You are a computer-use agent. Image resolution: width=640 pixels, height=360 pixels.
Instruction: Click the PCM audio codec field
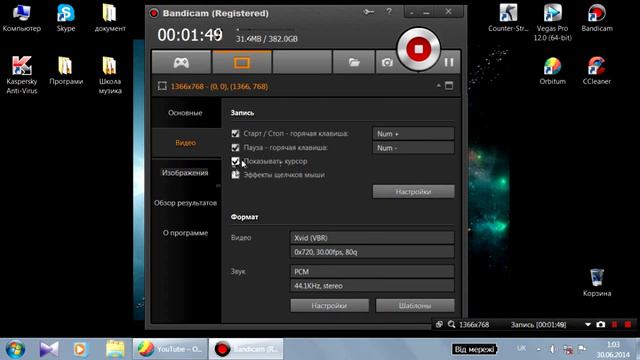click(x=372, y=271)
